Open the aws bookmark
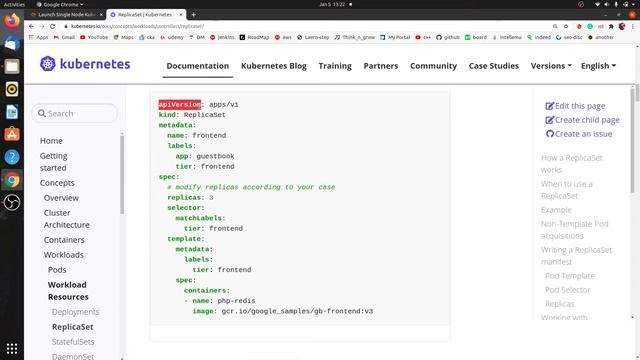This screenshot has width=640, height=360. pyautogui.click(x=283, y=37)
